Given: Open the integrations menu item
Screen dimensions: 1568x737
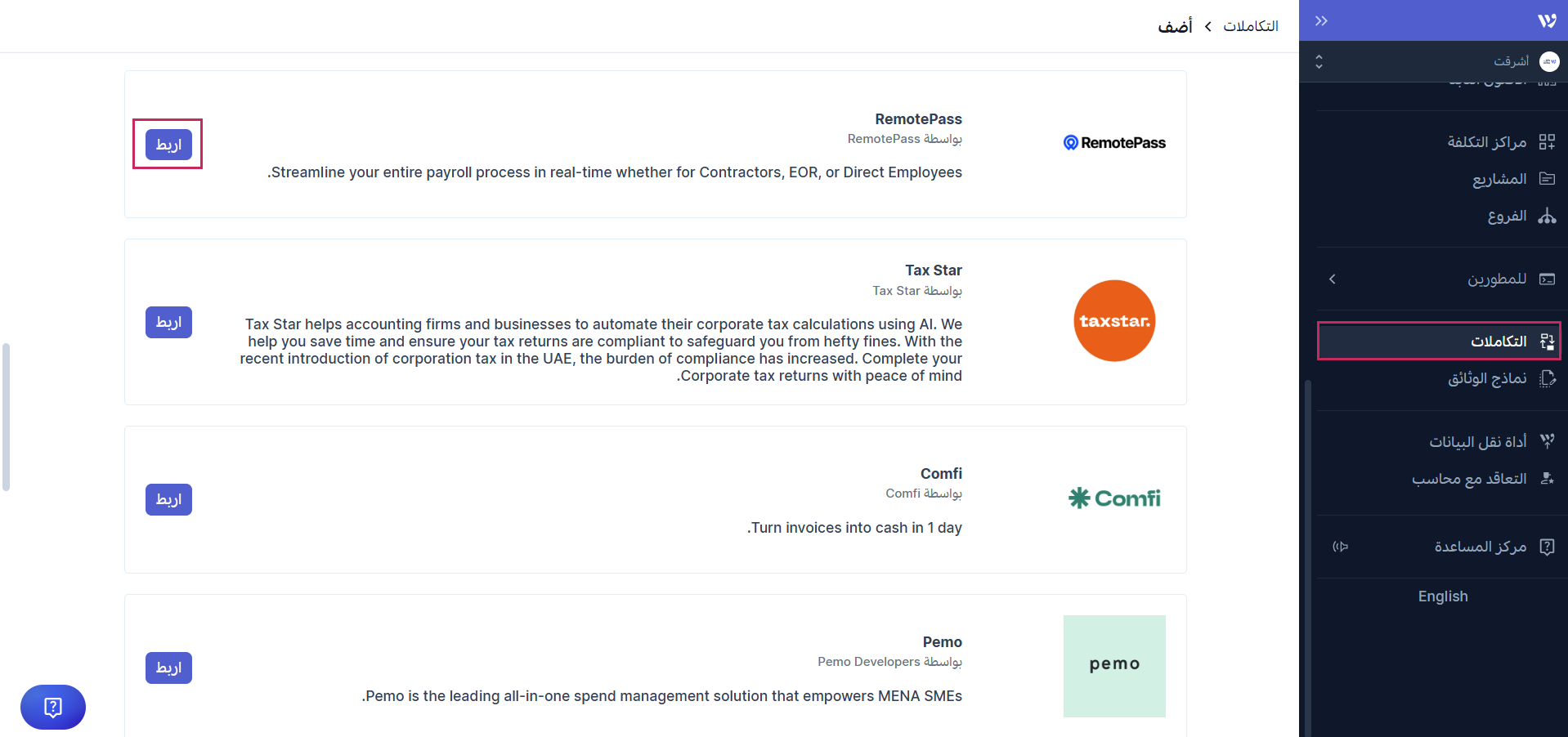Looking at the screenshot, I should [x=1498, y=342].
